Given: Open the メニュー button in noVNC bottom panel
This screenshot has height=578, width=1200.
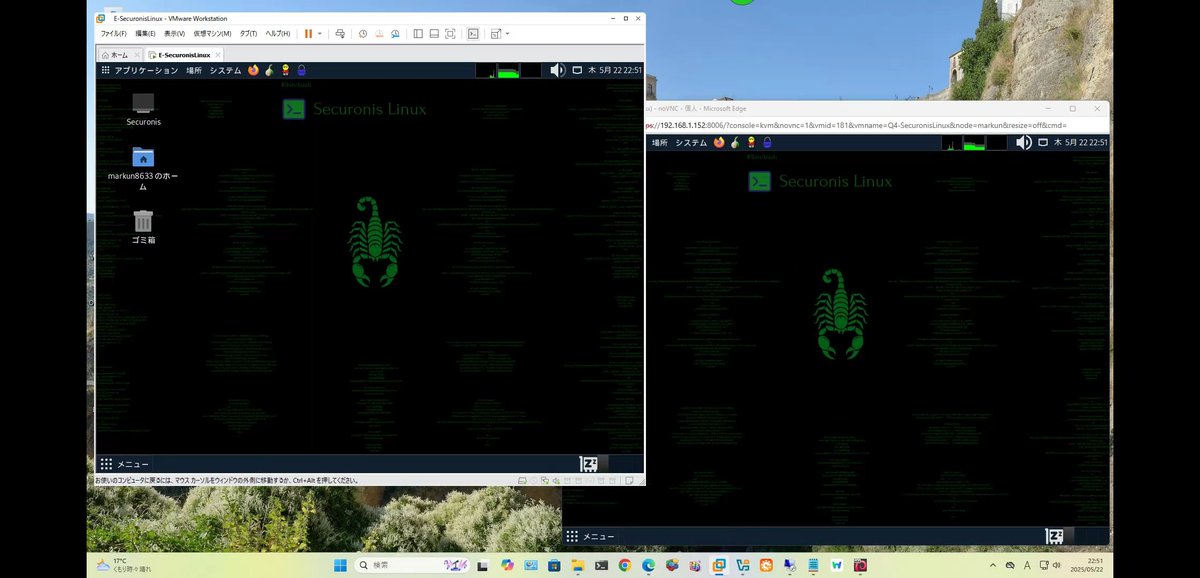Looking at the screenshot, I should click(x=590, y=536).
